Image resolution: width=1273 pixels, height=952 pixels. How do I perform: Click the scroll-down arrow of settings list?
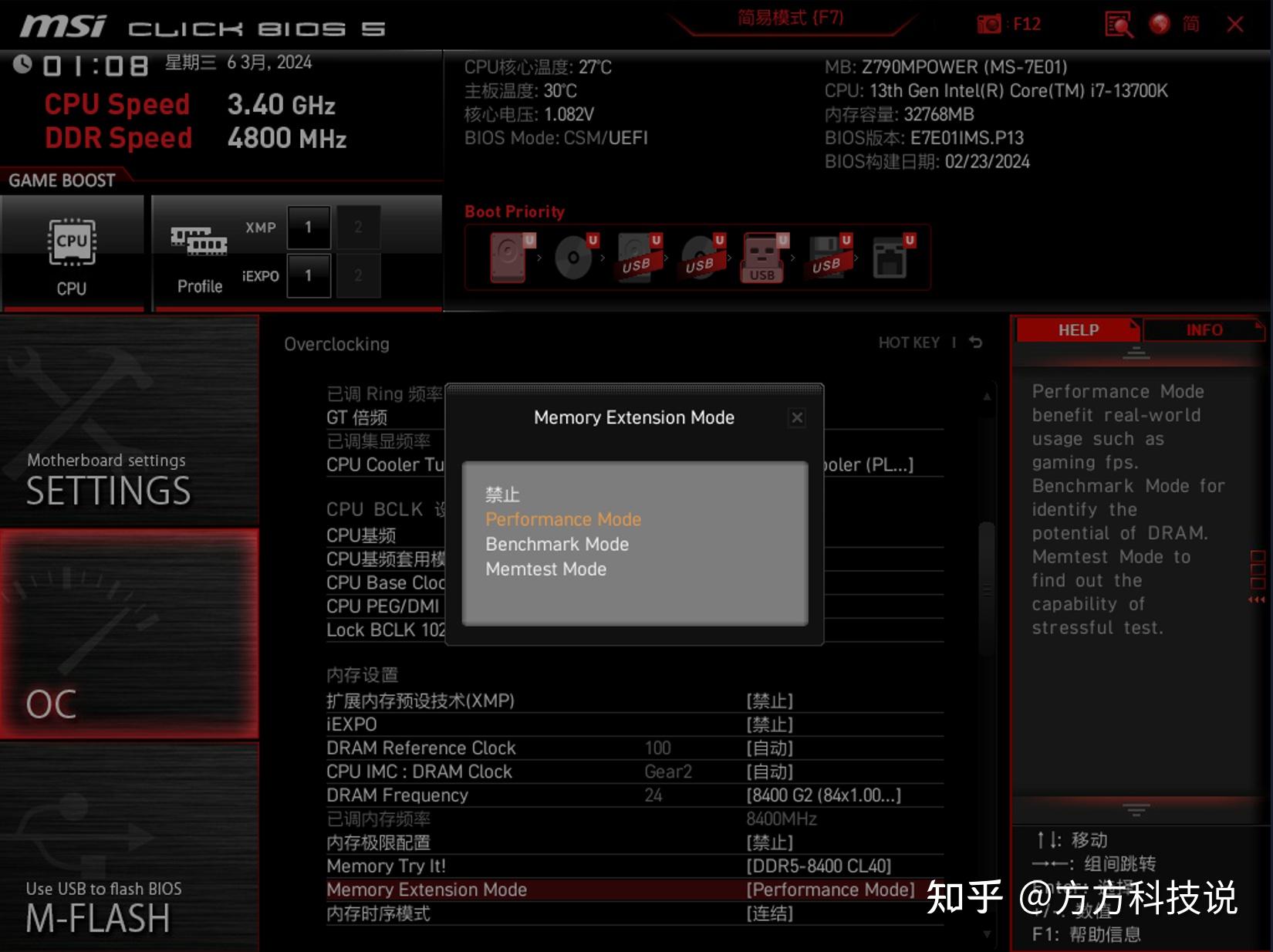[987, 934]
